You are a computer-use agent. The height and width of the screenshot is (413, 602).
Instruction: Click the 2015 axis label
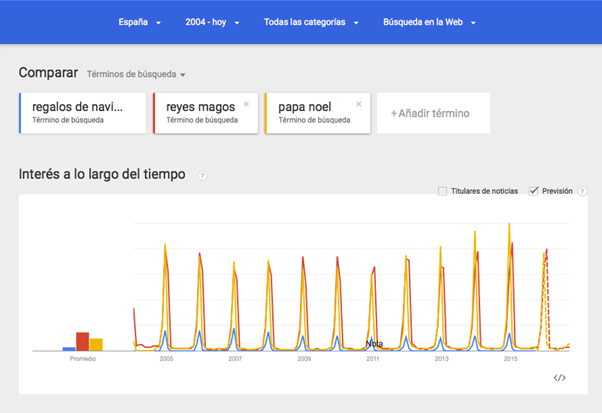click(511, 359)
